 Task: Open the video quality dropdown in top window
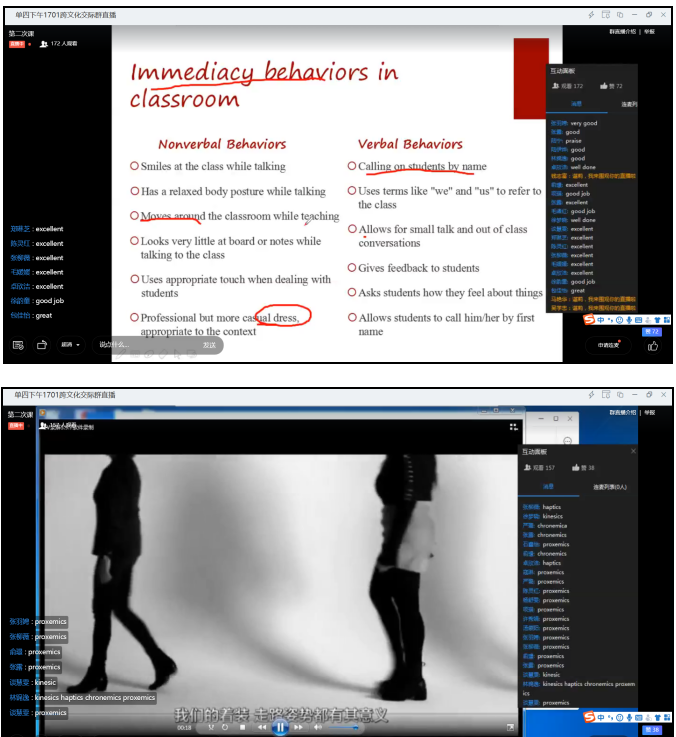click(x=71, y=345)
